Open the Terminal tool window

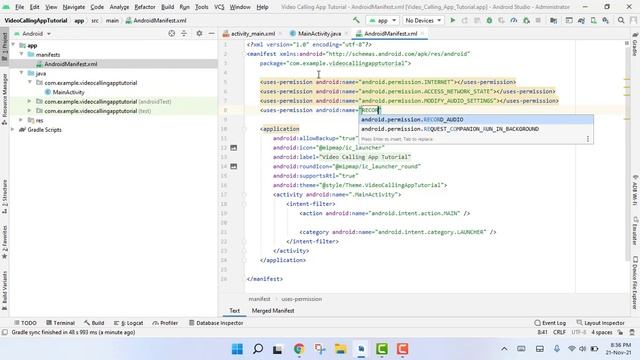[x=60, y=323]
